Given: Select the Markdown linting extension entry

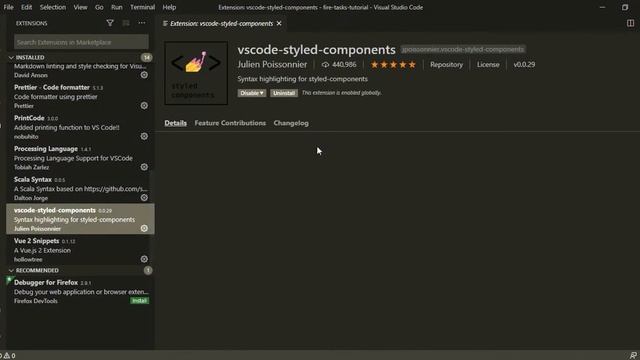Looking at the screenshot, I should pos(80,71).
